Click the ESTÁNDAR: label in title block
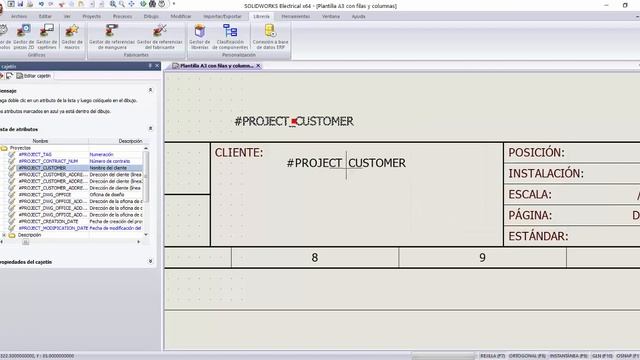This screenshot has width=640, height=360. point(538,236)
